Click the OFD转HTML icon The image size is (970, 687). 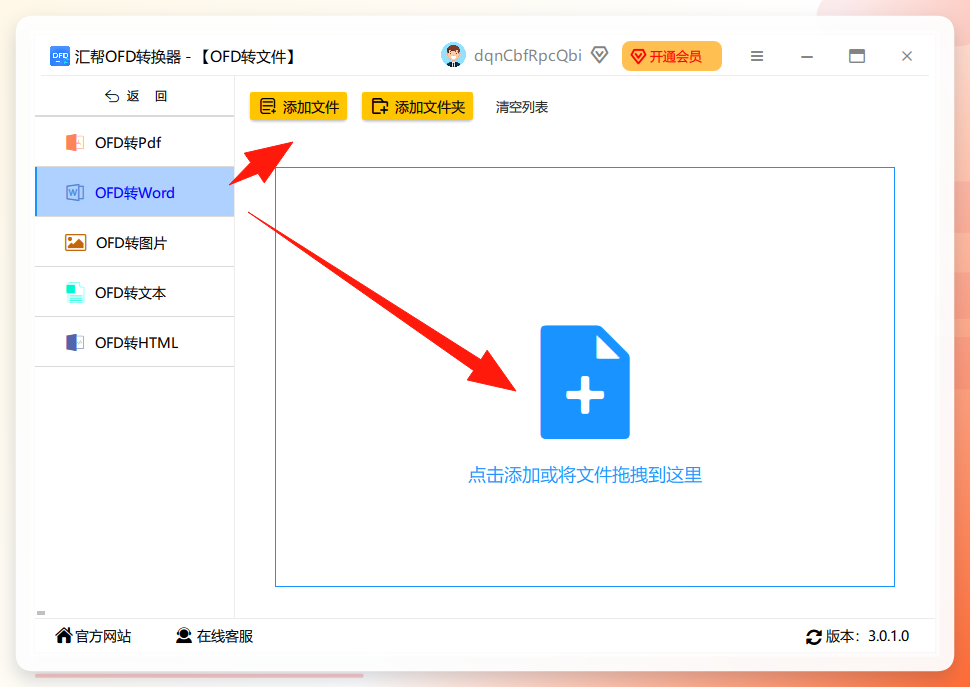coord(75,343)
